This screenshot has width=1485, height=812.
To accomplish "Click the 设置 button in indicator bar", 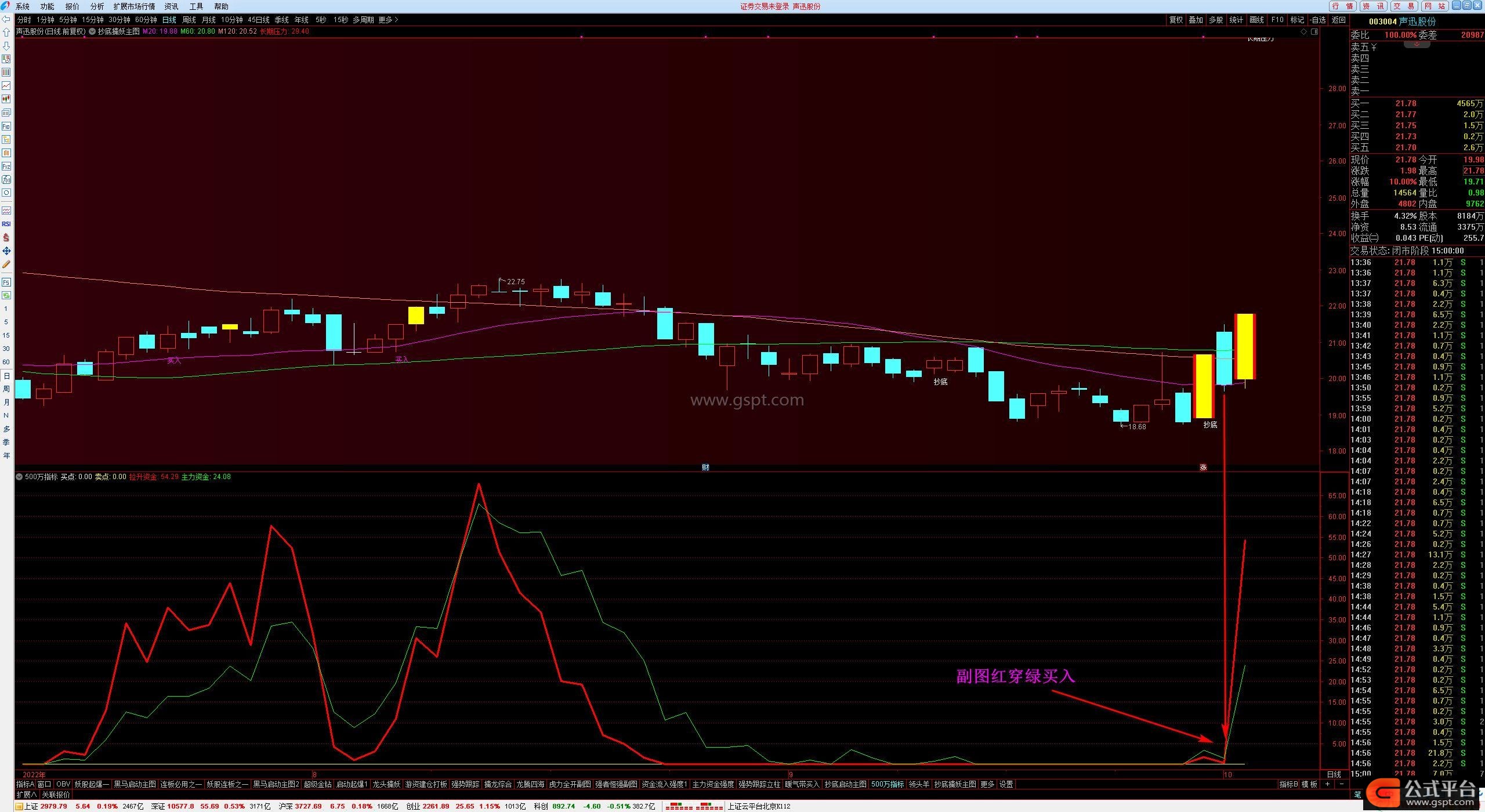I will click(1006, 784).
